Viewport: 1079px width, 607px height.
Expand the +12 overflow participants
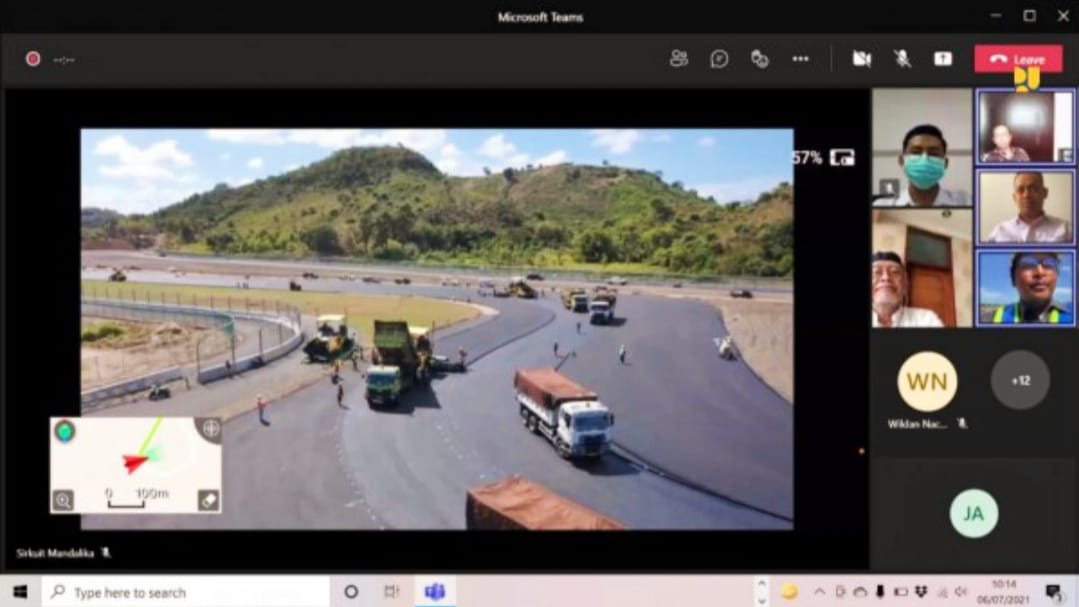click(x=1020, y=380)
